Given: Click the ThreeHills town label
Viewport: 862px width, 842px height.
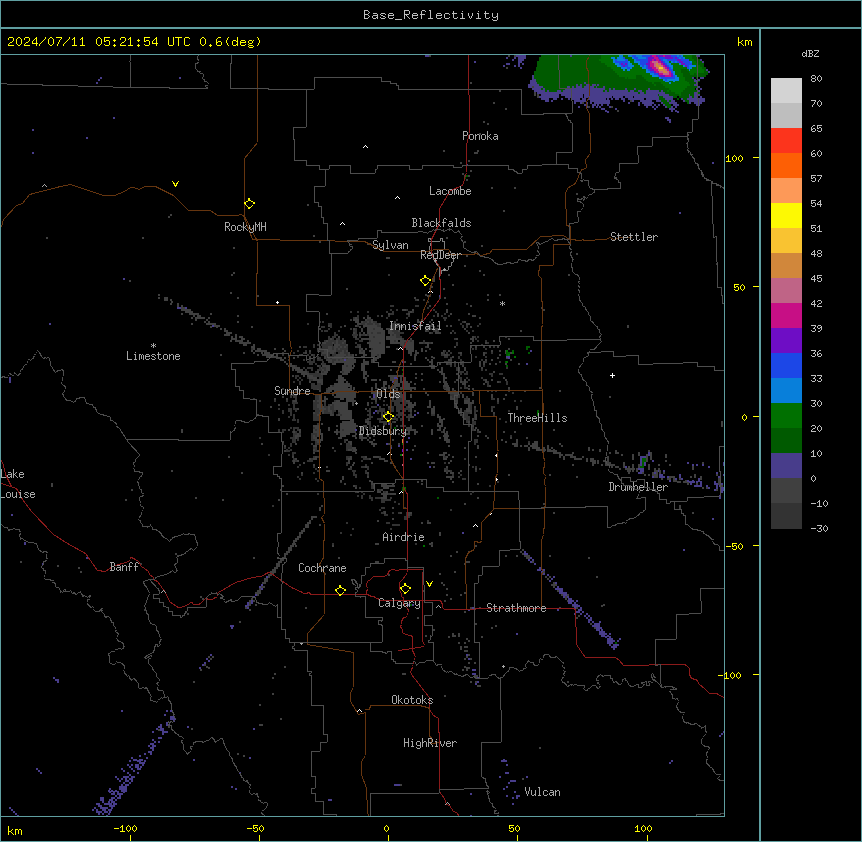Looking at the screenshot, I should click(x=537, y=418).
